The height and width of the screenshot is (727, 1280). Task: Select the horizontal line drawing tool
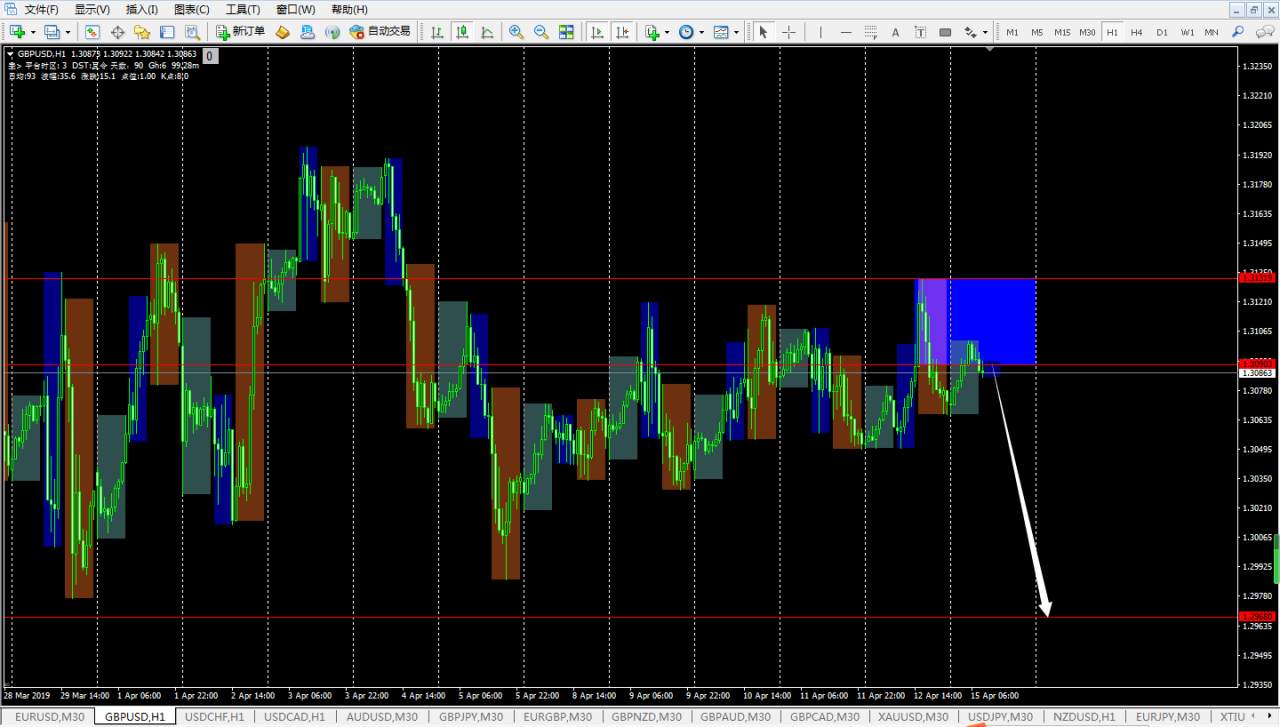[x=846, y=32]
